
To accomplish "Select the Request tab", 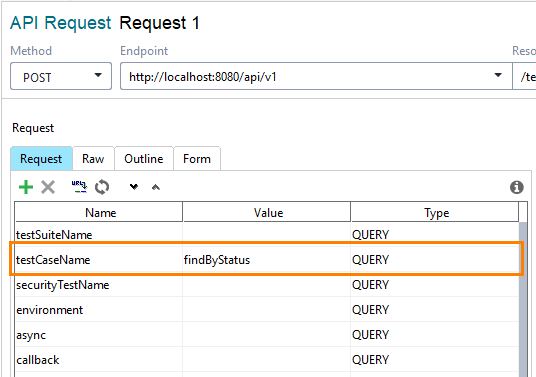I will click(x=41, y=159).
